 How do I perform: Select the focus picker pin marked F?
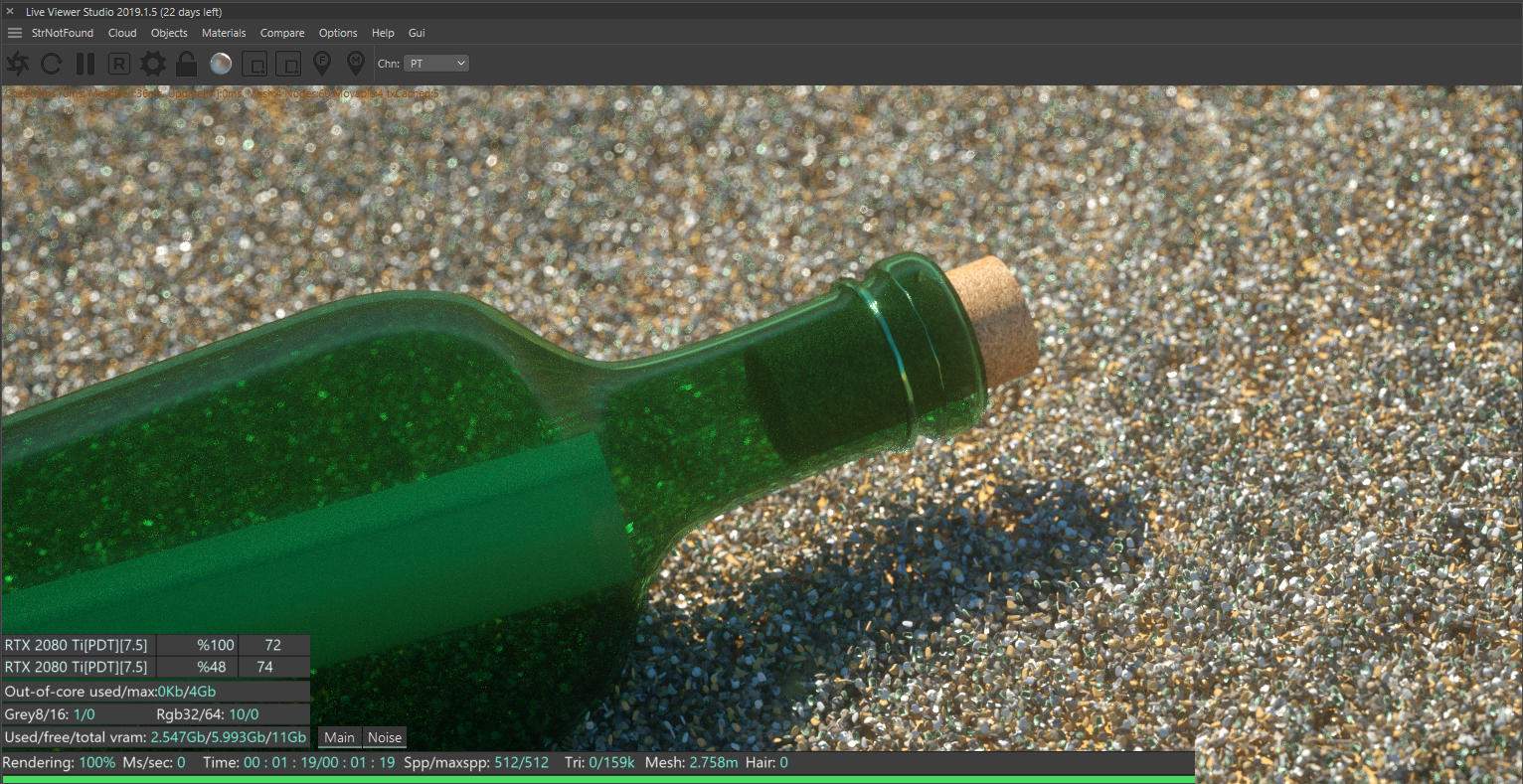[x=322, y=64]
